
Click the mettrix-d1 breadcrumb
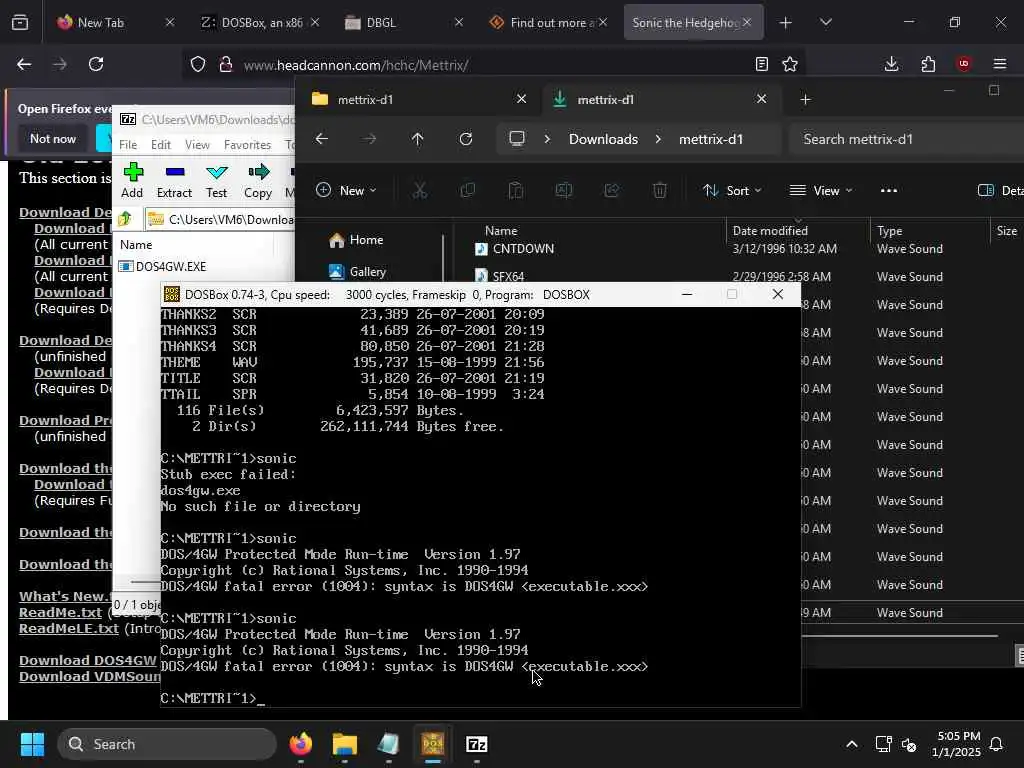pos(711,139)
